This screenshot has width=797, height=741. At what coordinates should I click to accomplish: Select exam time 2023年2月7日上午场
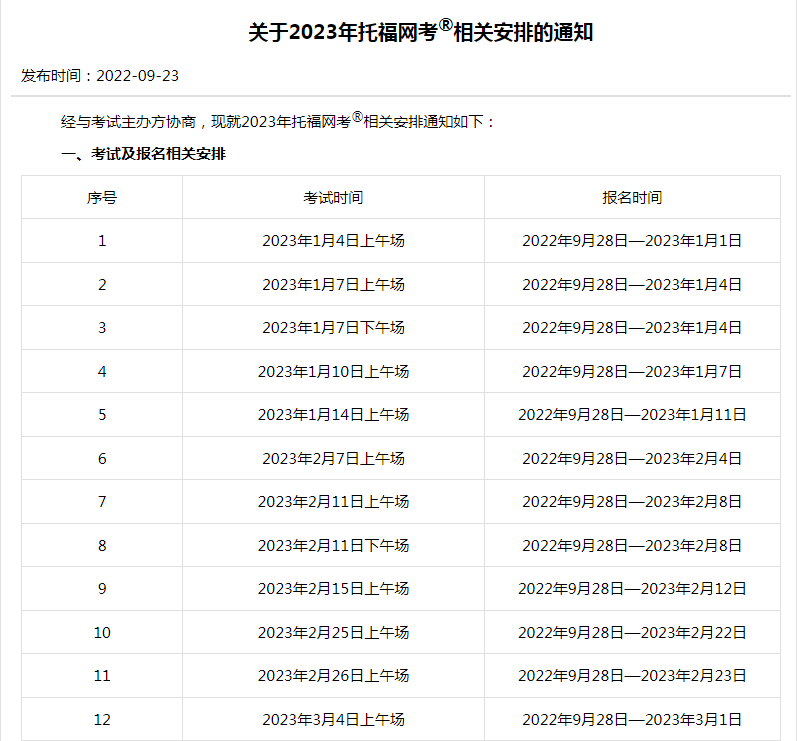(x=333, y=458)
